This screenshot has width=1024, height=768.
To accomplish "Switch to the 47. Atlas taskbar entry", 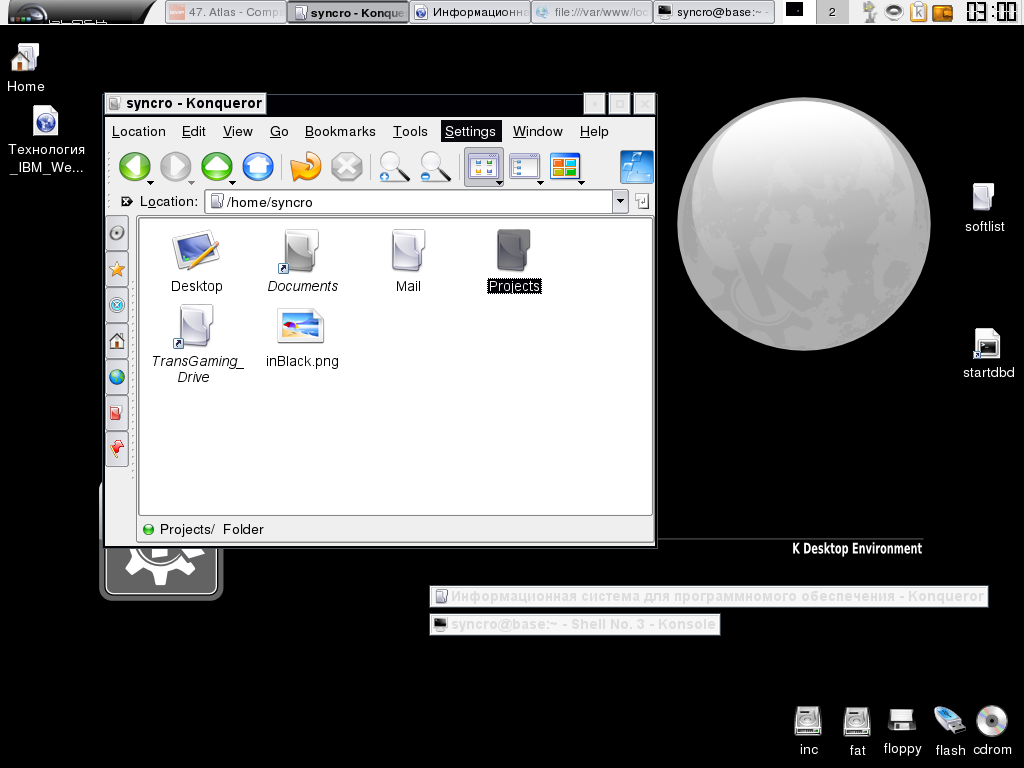I will (226, 12).
